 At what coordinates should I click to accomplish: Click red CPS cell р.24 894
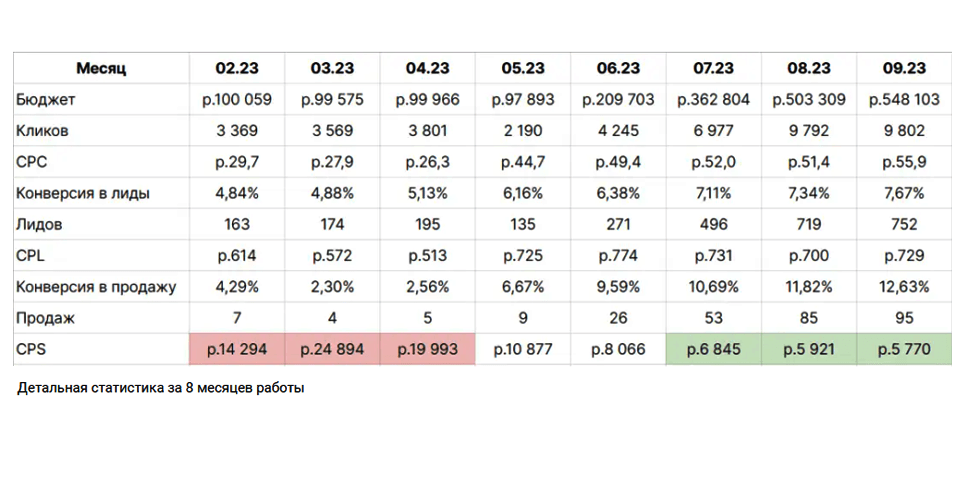pos(332,349)
